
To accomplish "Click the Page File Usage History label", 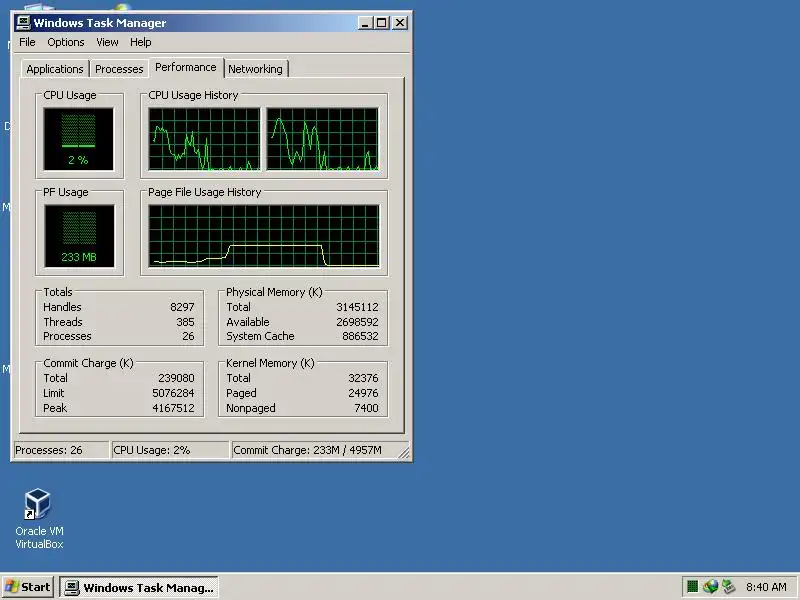I will coord(205,192).
